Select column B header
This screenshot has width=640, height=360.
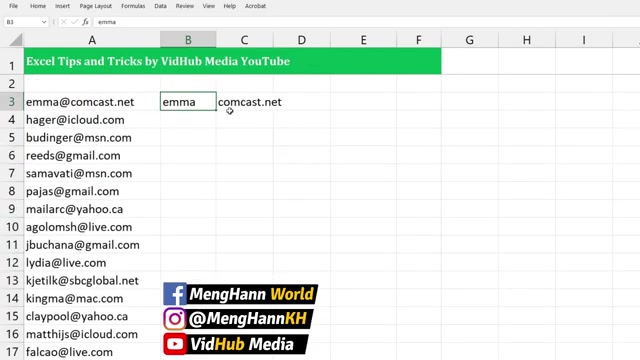(x=188, y=40)
